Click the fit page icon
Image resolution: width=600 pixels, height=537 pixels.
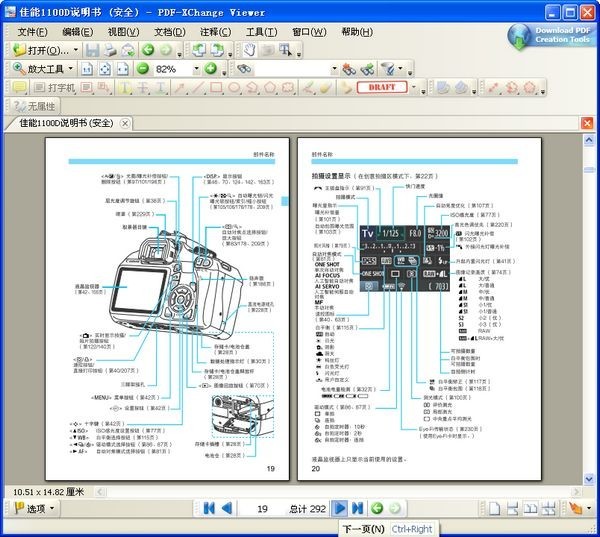[105, 69]
